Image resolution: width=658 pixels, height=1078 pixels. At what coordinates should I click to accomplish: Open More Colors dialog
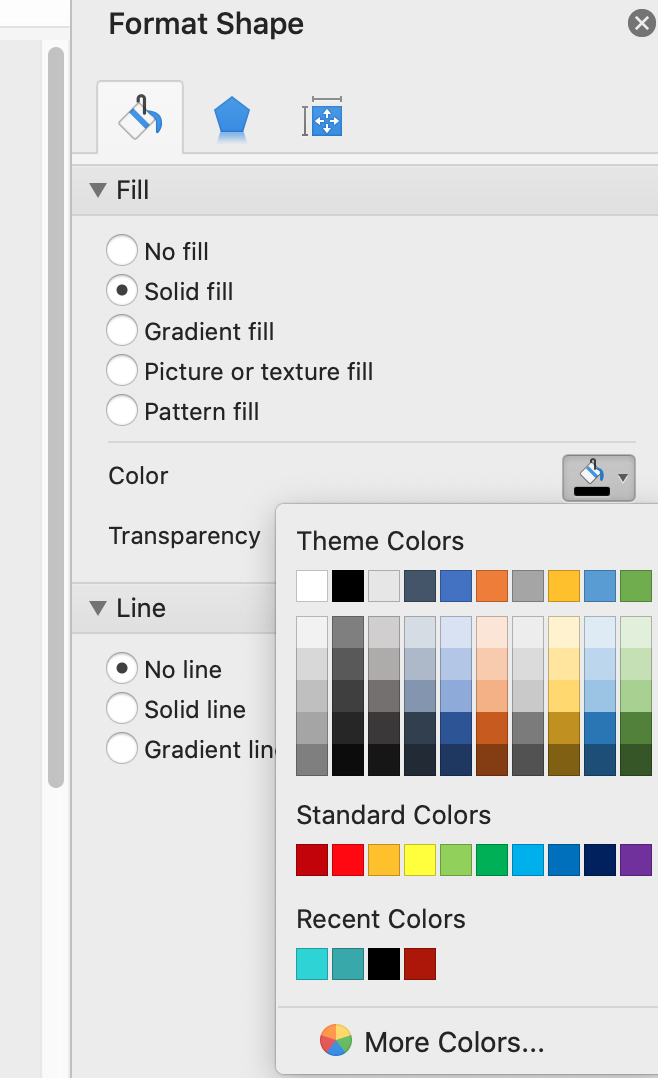pyautogui.click(x=454, y=1043)
